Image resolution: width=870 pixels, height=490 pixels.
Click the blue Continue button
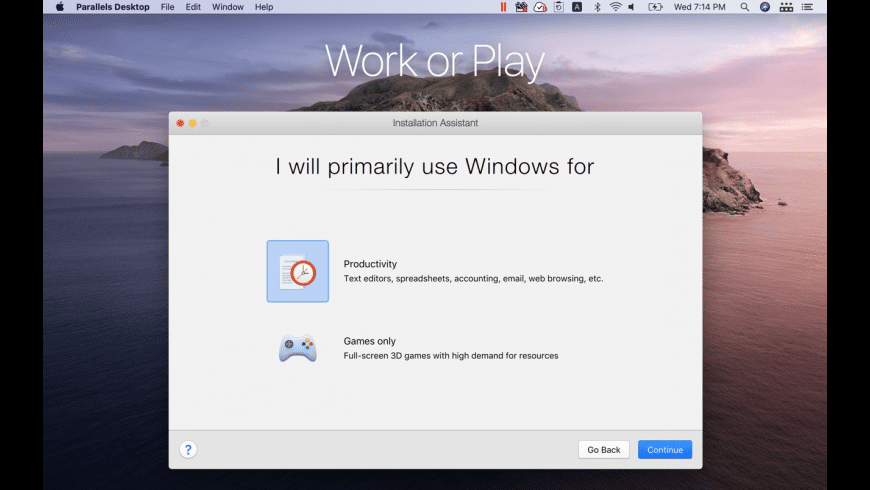665,449
